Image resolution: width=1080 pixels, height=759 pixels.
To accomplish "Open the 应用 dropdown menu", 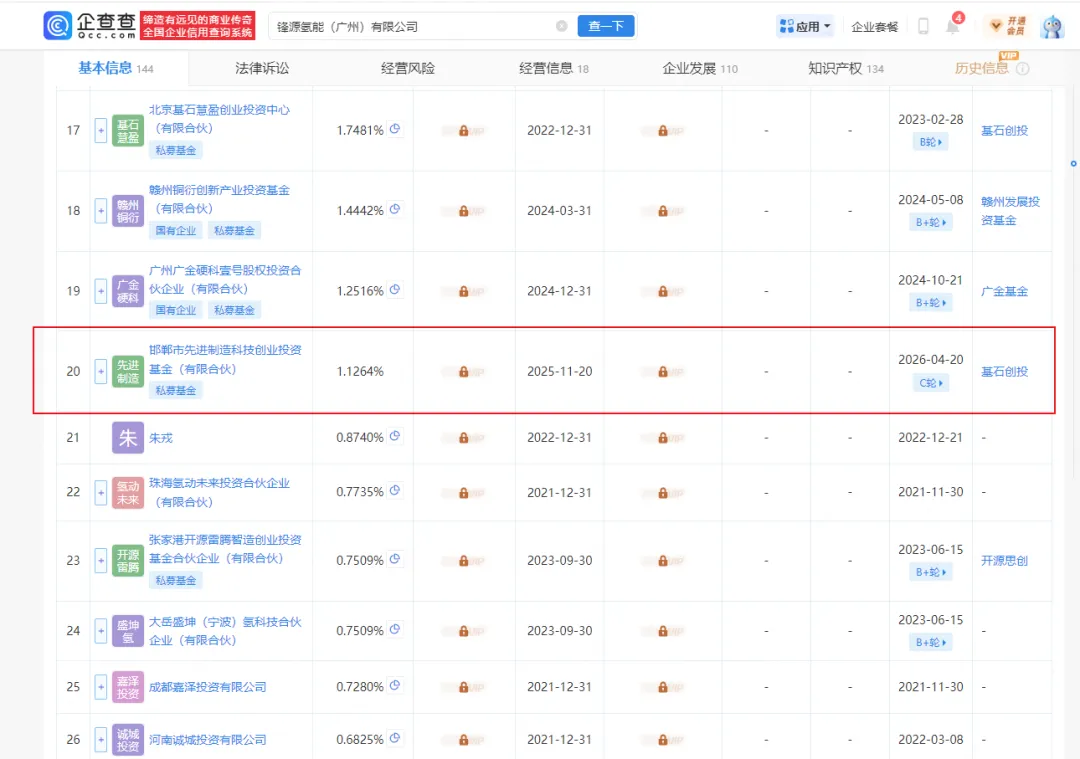I will [804, 26].
